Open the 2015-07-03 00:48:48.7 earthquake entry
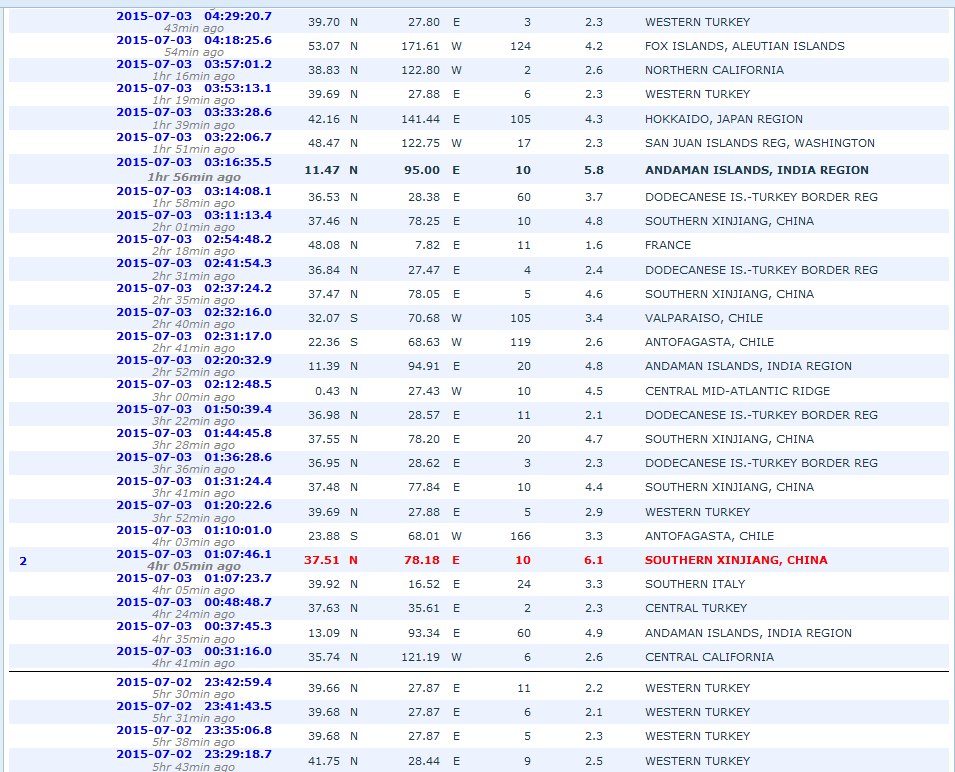Viewport: 955px width, 772px height. [x=194, y=603]
